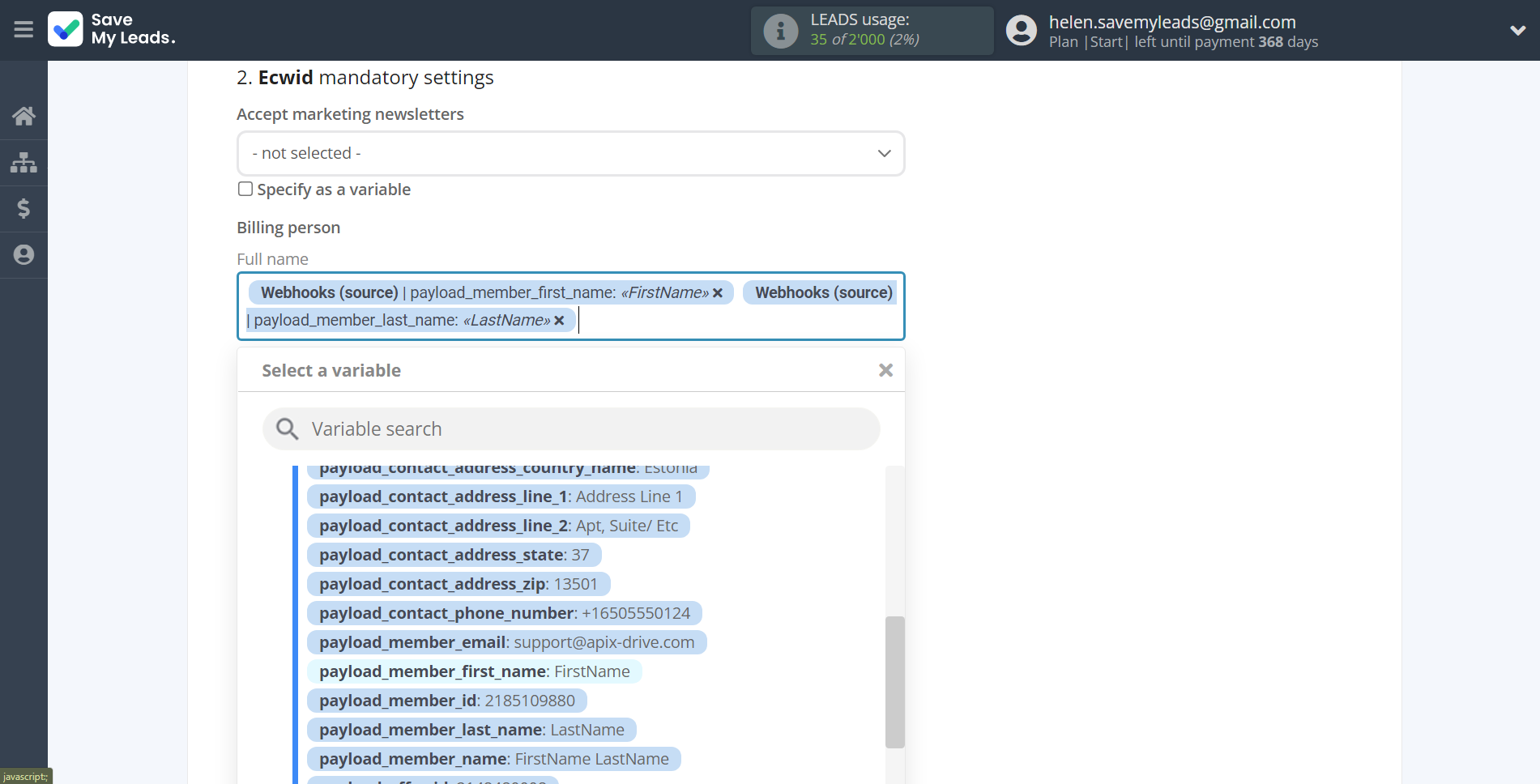Select payload_contact_address_line_1 variable
1540x784 pixels.
click(501, 496)
